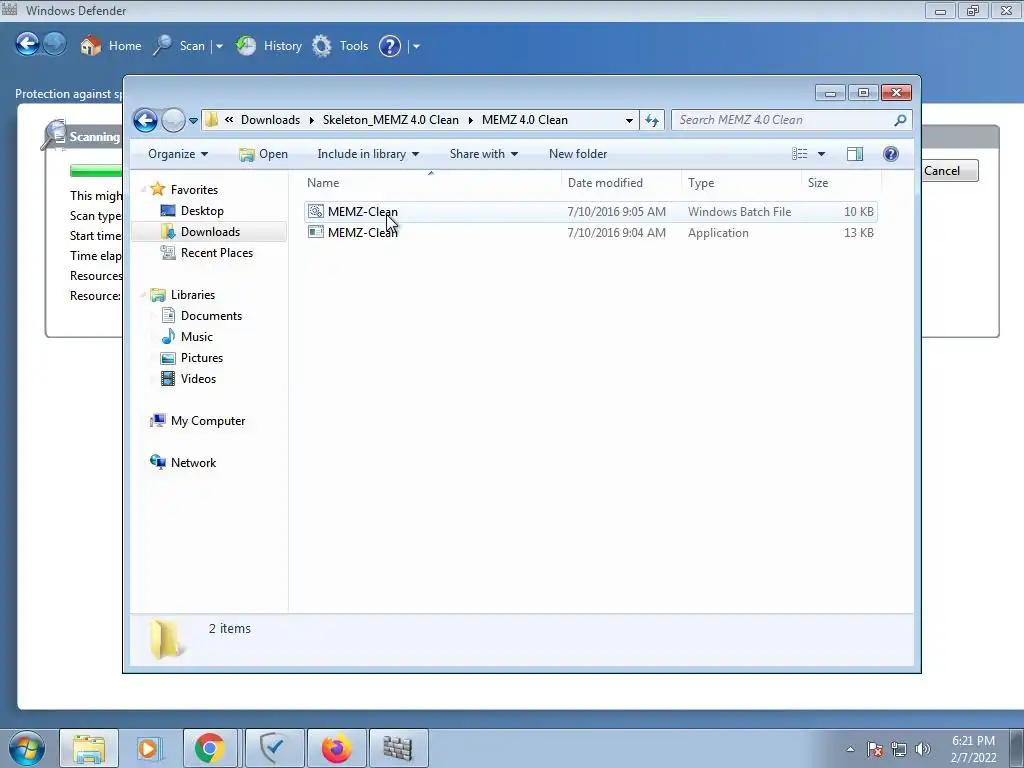Open Action Center flag in tray
Image resolution: width=1024 pixels, height=768 pixels.
875,749
